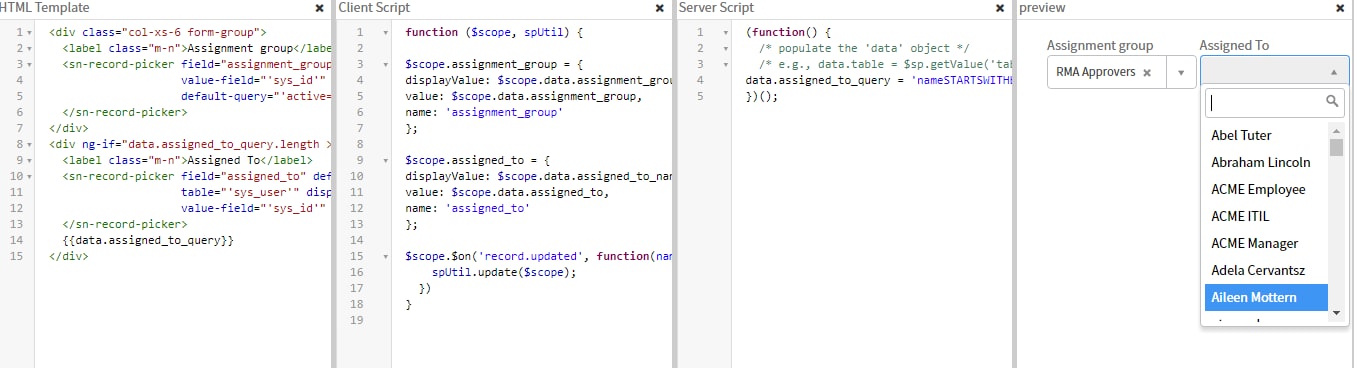Choose ACME ITIL in the user list
Viewport: 1354px width, 368px height.
click(1265, 216)
